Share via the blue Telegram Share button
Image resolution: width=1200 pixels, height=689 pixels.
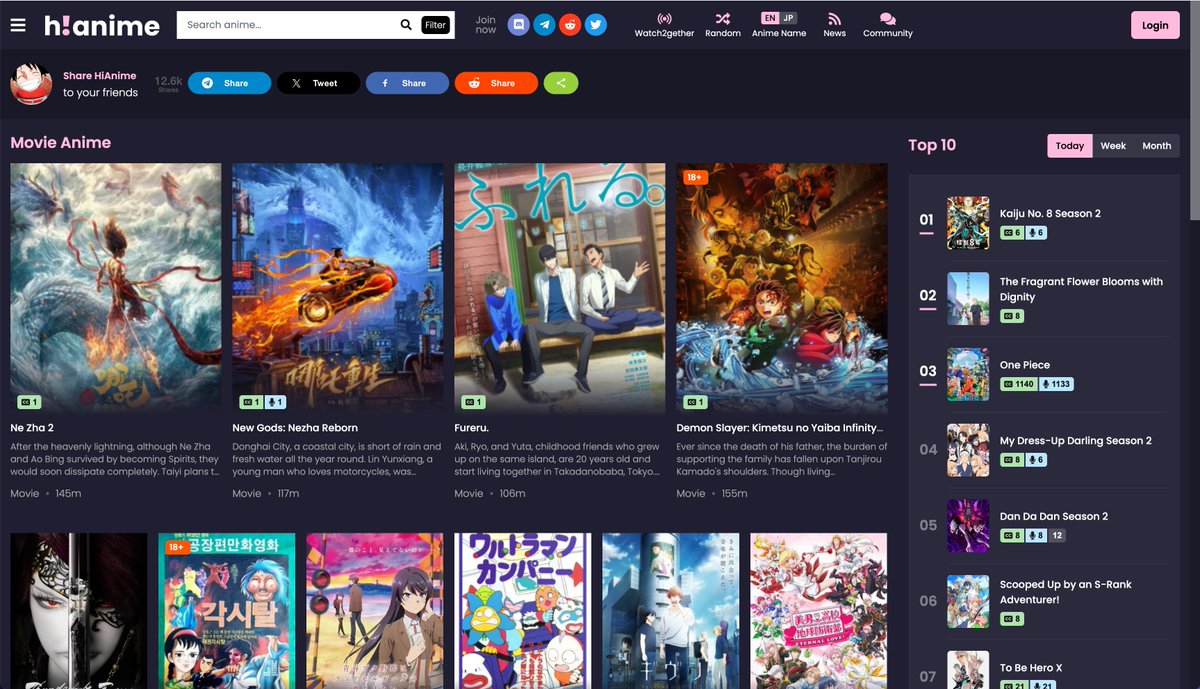pyautogui.click(x=229, y=83)
